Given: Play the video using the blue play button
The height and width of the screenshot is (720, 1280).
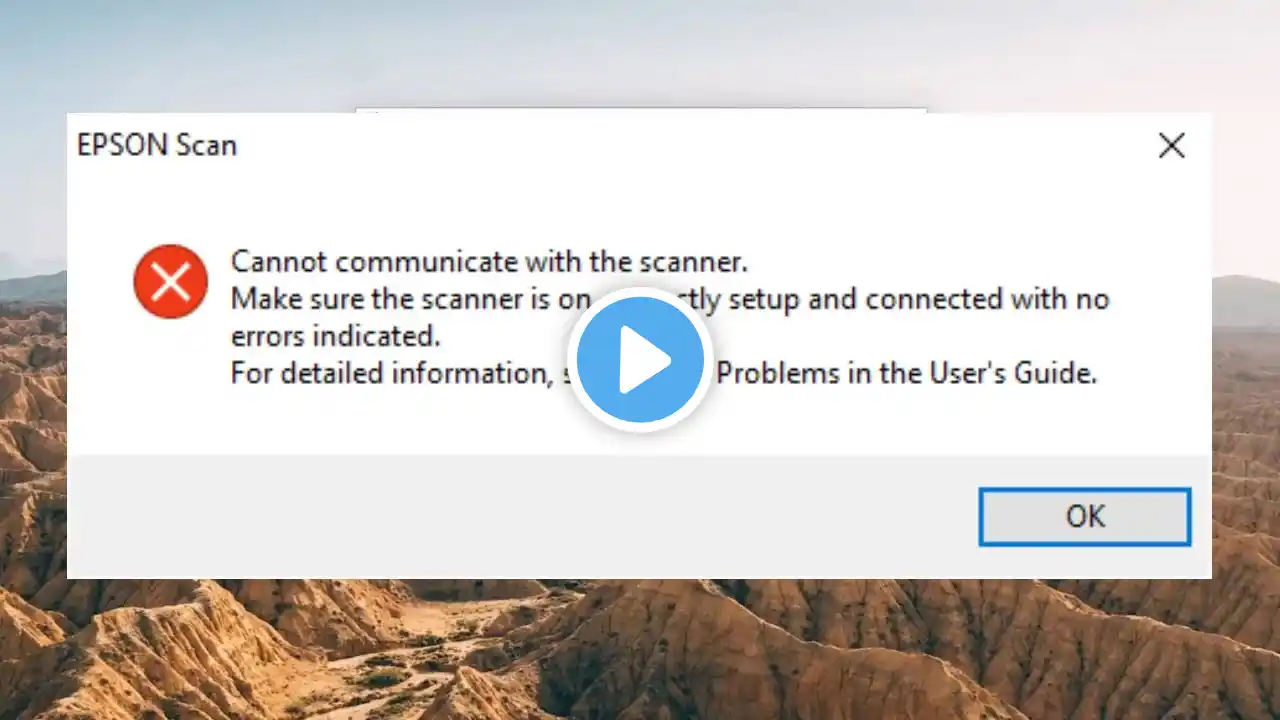Looking at the screenshot, I should [640, 359].
